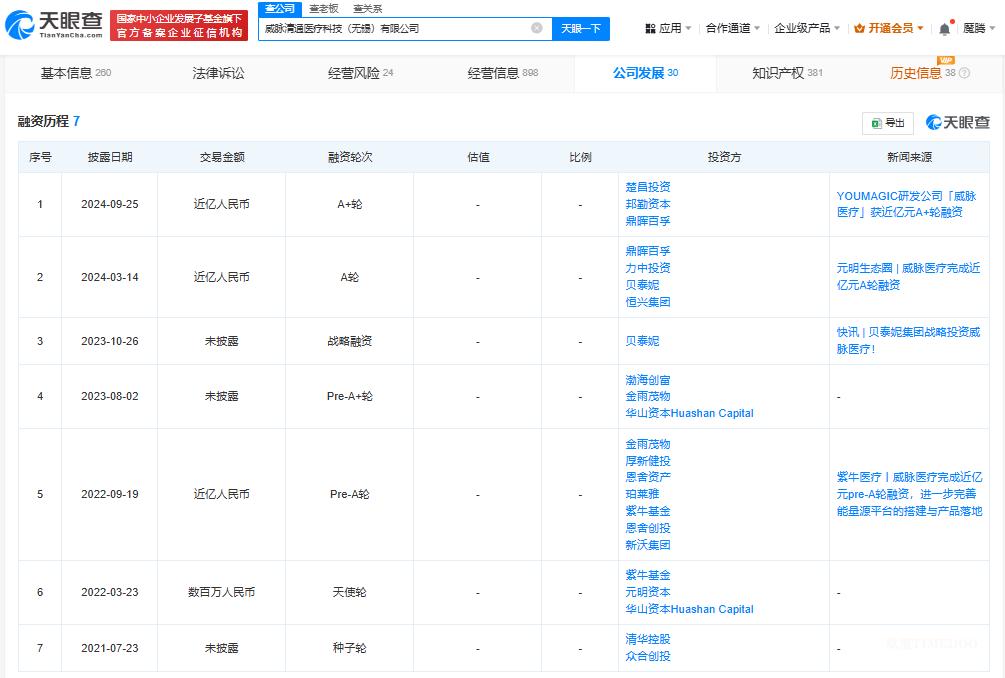Open 紫牛基金 in the Pre-A轮 row
This screenshot has height=678, width=1005.
tap(648, 511)
